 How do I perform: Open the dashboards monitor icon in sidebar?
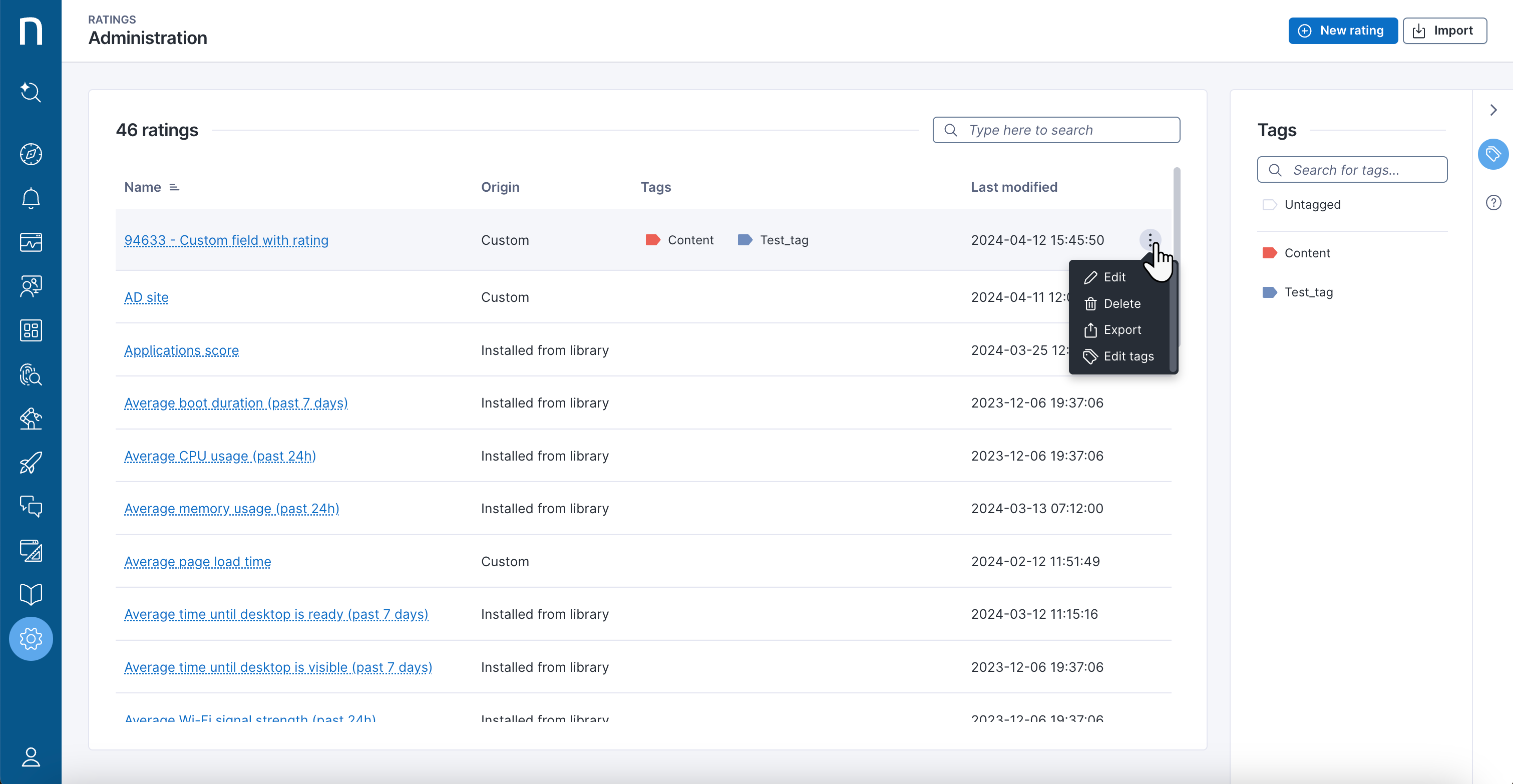click(31, 242)
